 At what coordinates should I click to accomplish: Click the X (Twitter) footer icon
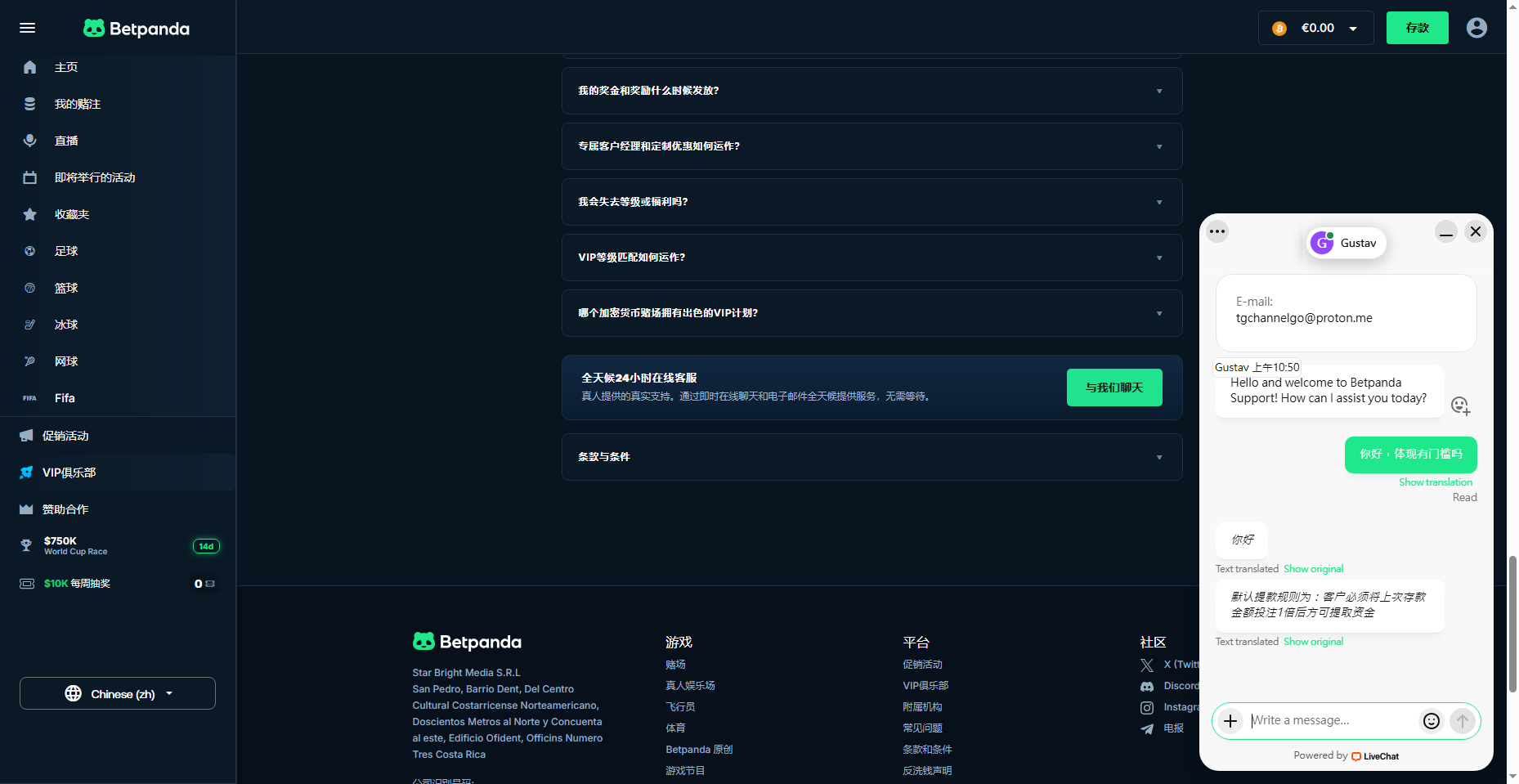1147,665
